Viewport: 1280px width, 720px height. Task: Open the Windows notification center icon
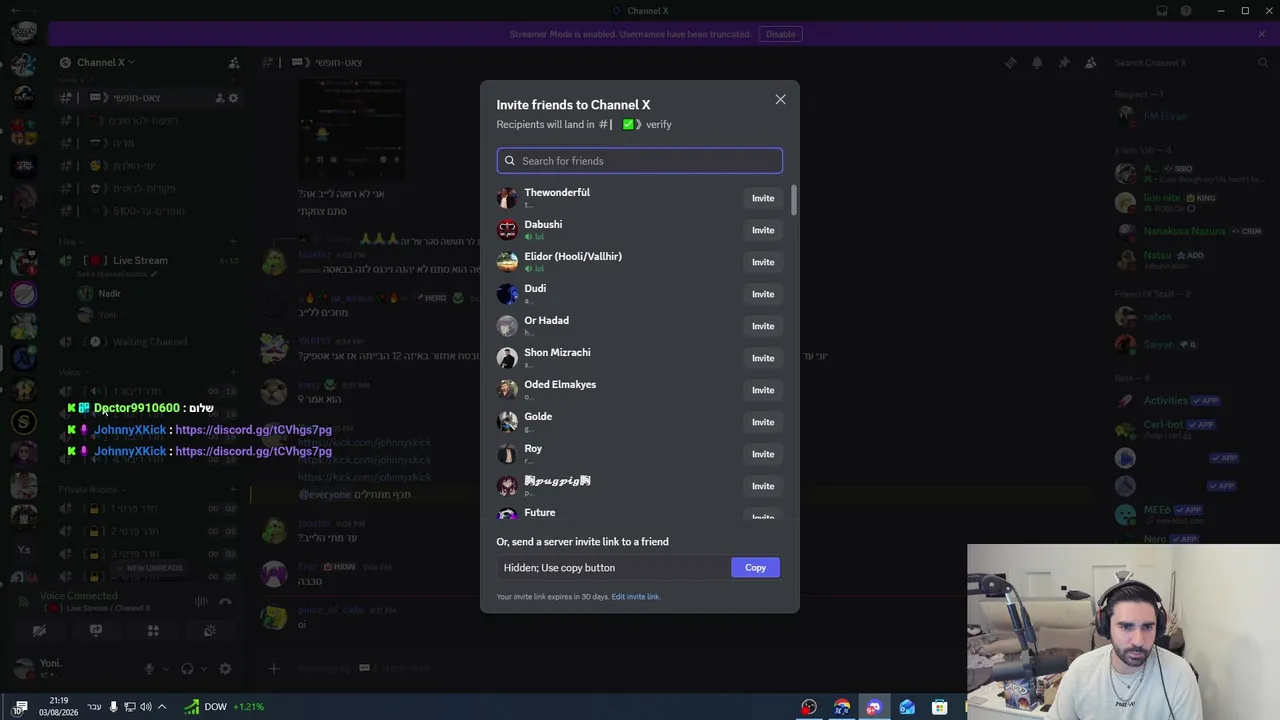coord(19,707)
